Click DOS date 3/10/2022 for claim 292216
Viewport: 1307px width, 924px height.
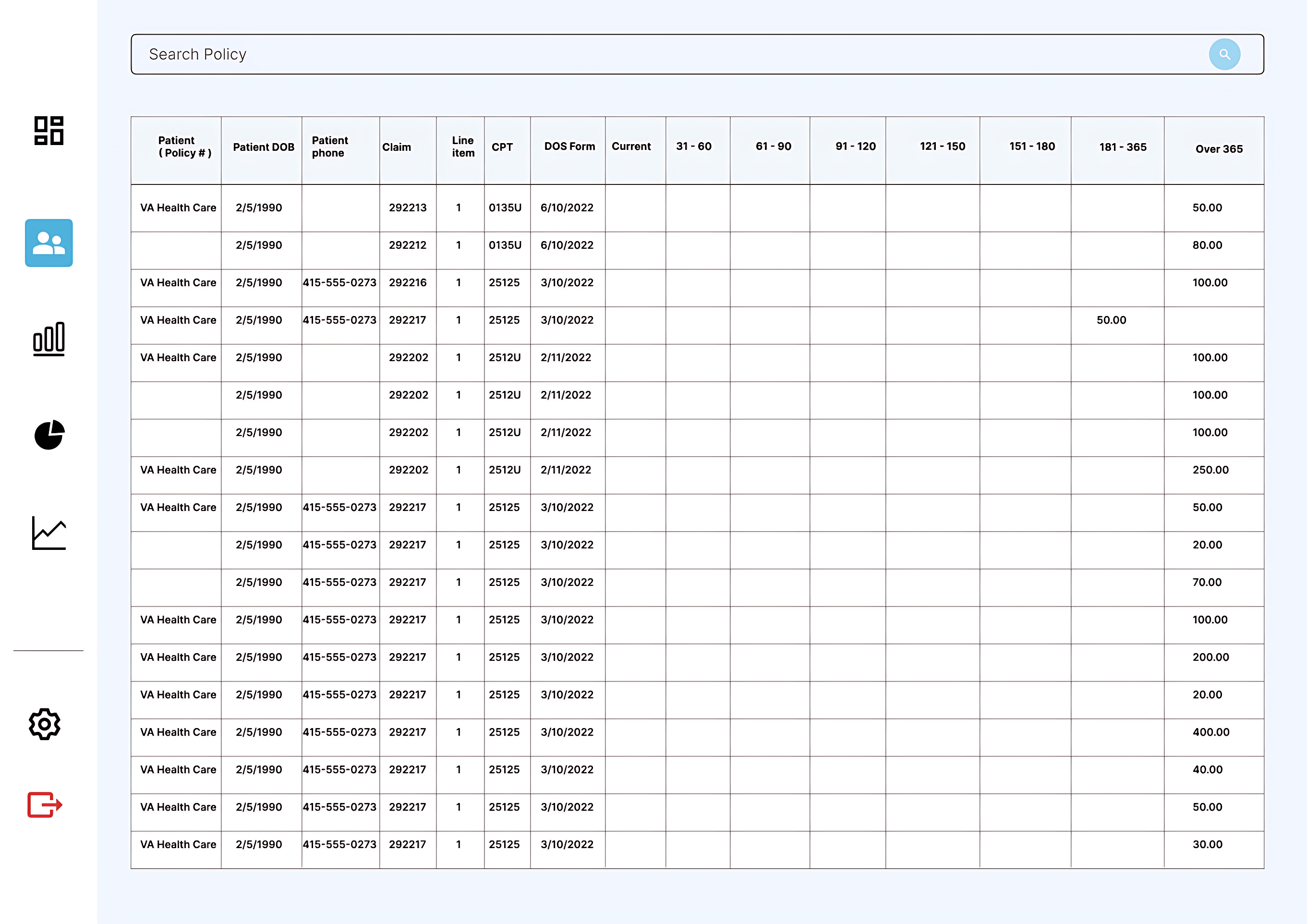tap(567, 283)
